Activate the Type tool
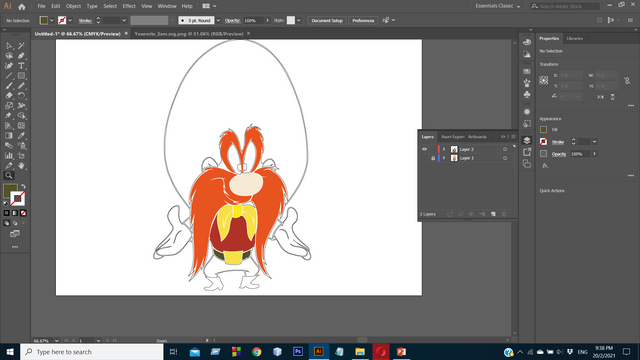Screen dimensions: 640x360 click(x=21, y=66)
